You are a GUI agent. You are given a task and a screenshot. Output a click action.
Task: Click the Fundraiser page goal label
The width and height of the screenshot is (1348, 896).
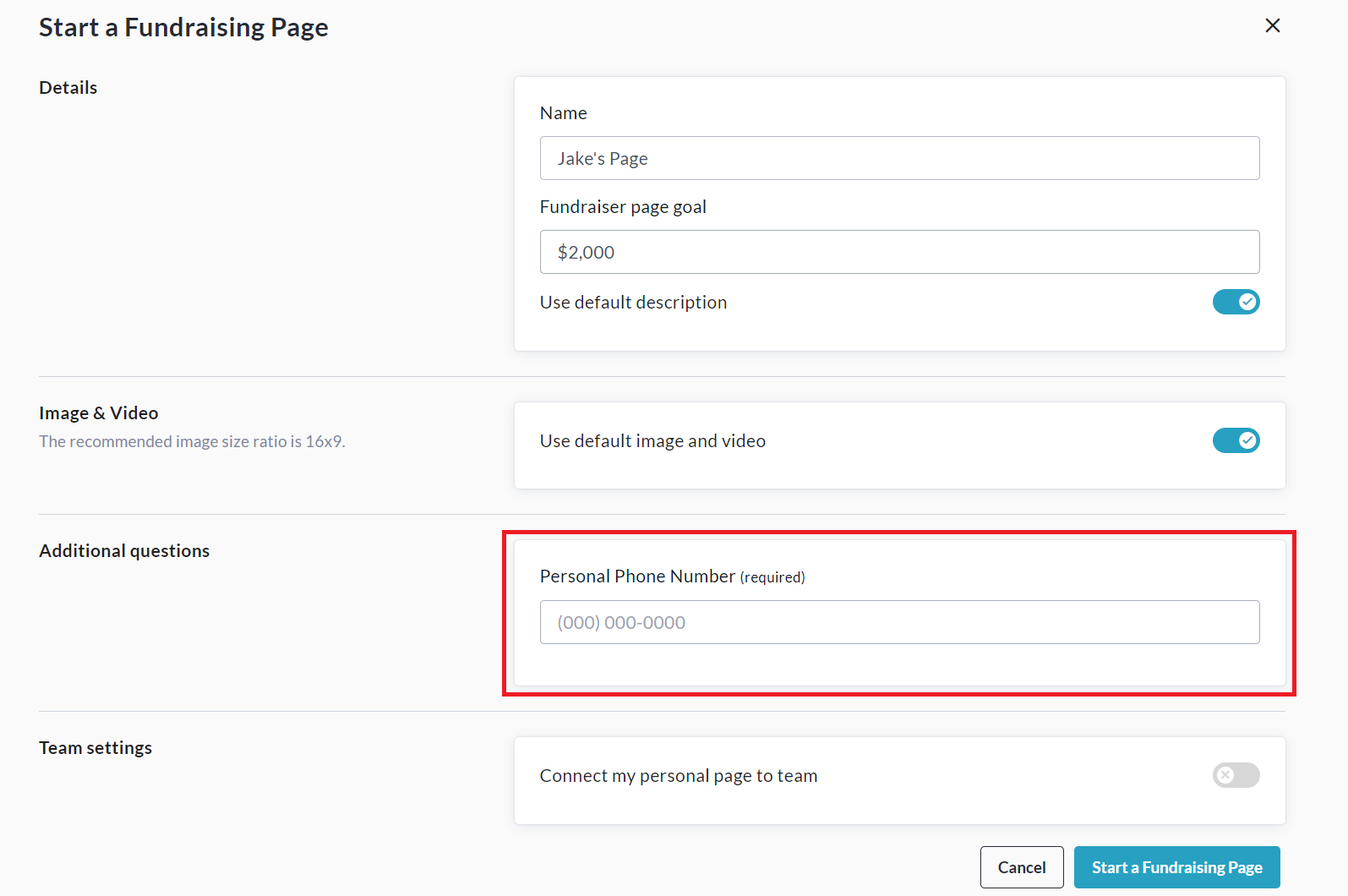click(623, 207)
